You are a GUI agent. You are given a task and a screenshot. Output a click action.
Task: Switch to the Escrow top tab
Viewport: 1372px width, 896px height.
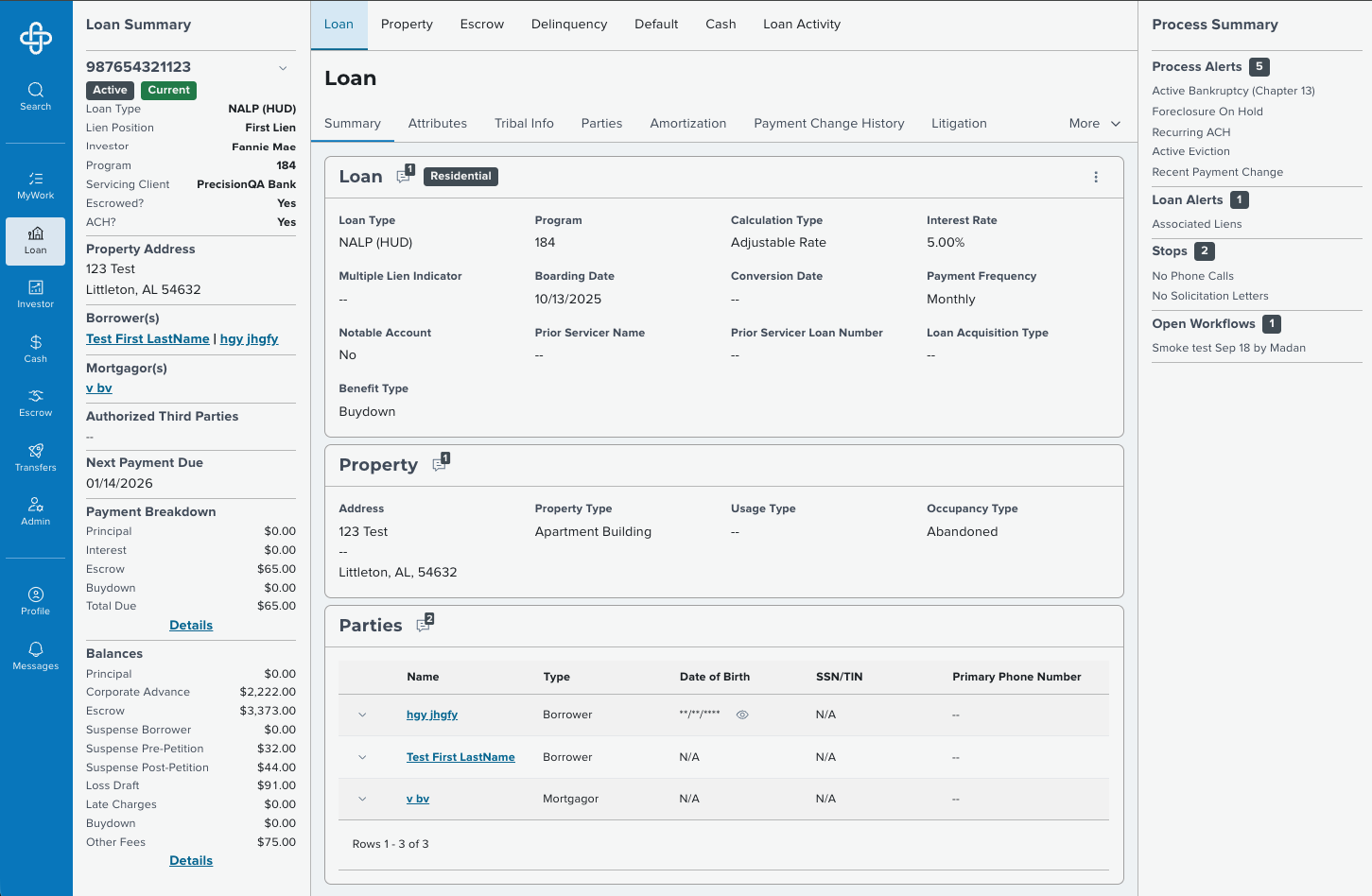point(482,25)
